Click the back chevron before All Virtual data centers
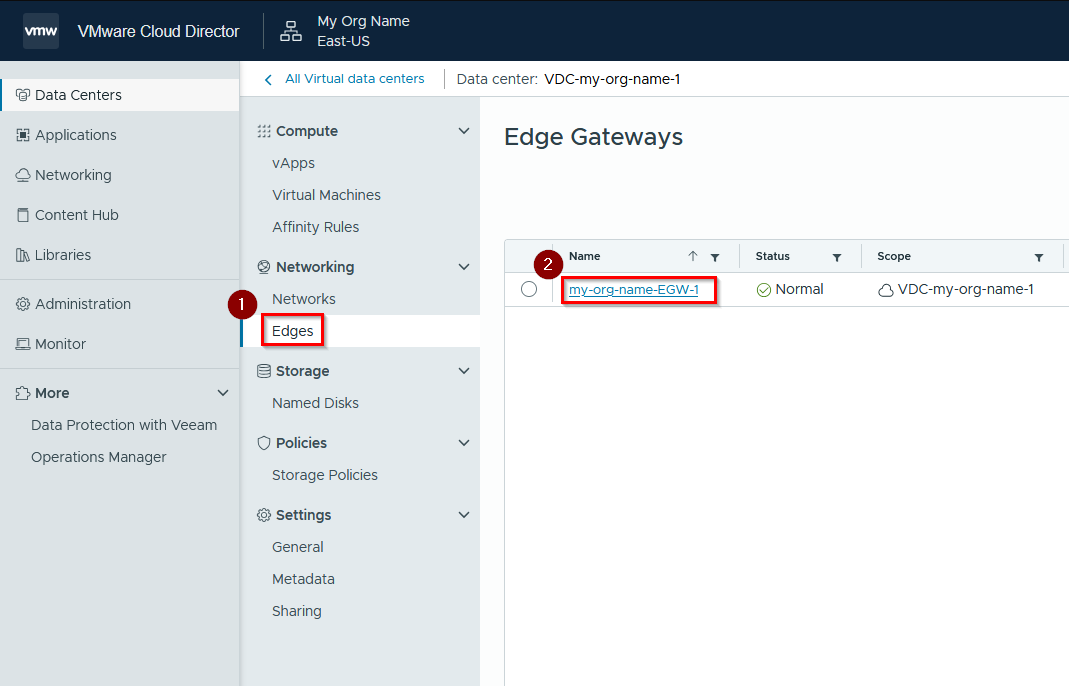The height and width of the screenshot is (686, 1069). (x=269, y=80)
